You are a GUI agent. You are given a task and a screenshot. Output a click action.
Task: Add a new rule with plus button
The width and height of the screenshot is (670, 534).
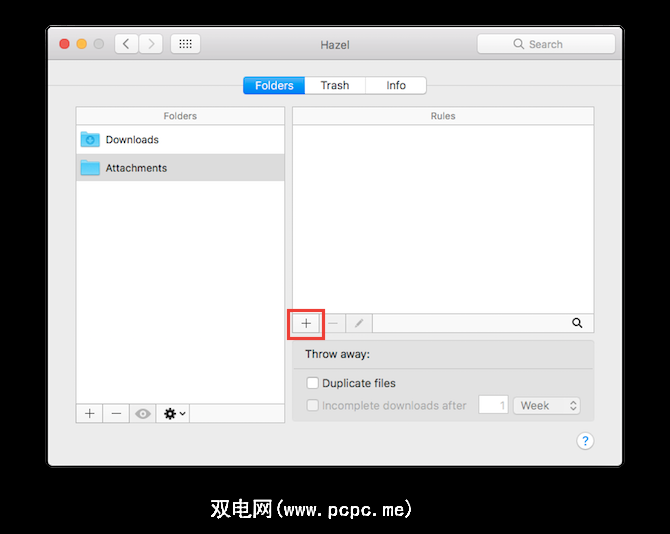306,323
